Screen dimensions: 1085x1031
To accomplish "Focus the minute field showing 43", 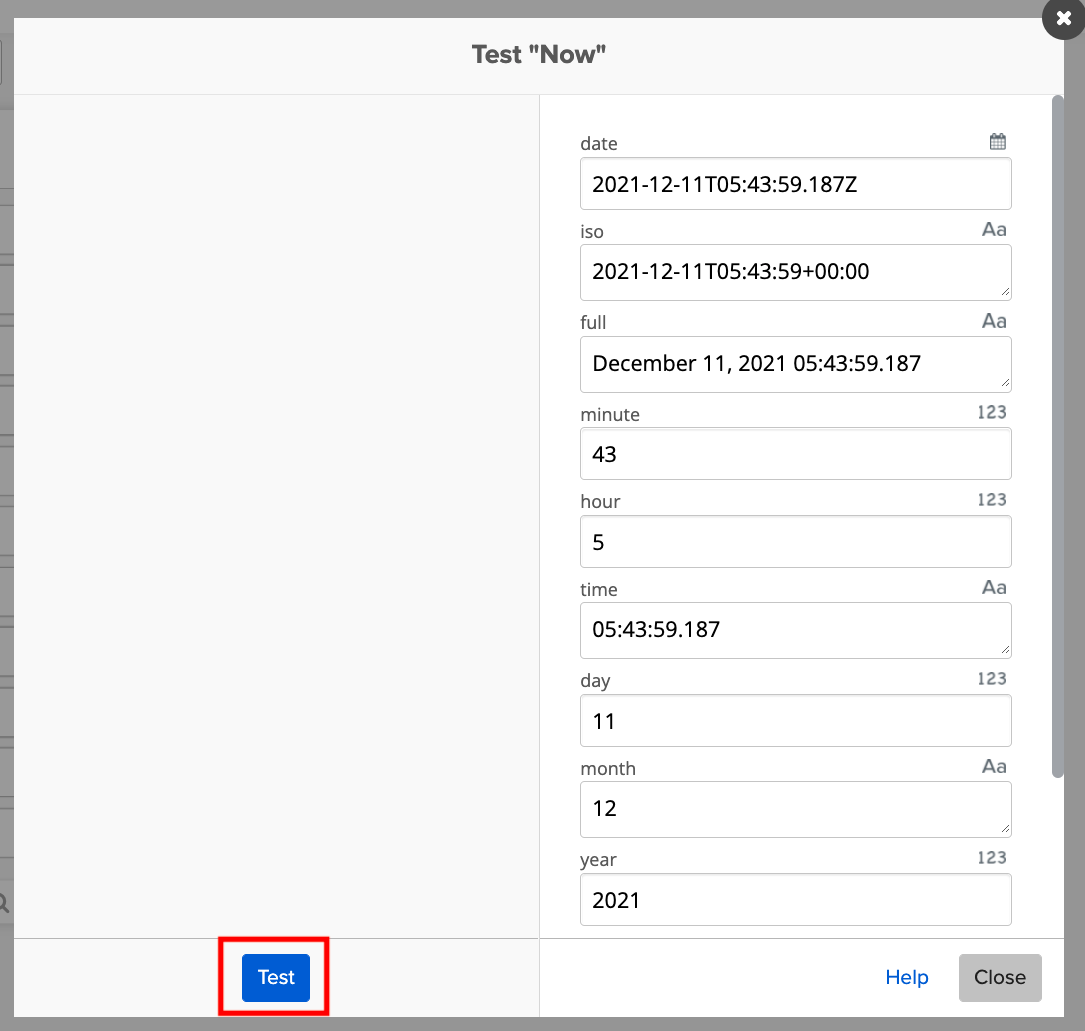I will pos(795,454).
